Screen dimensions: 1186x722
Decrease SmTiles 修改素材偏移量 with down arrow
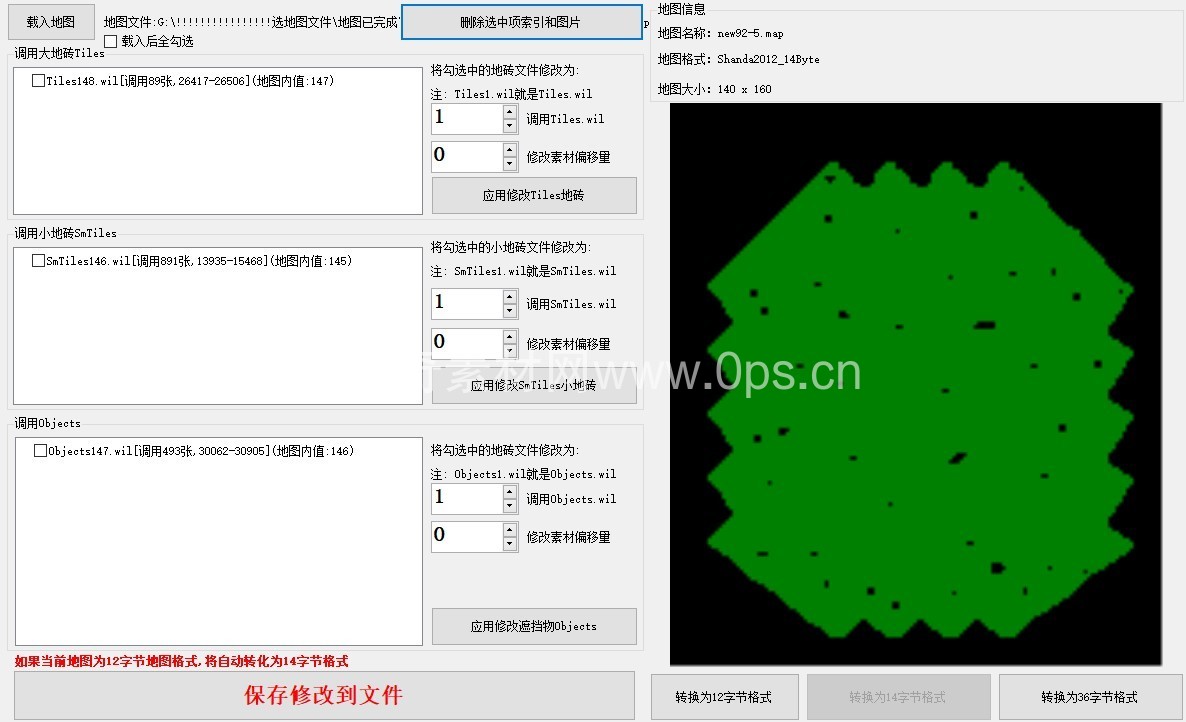510,350
